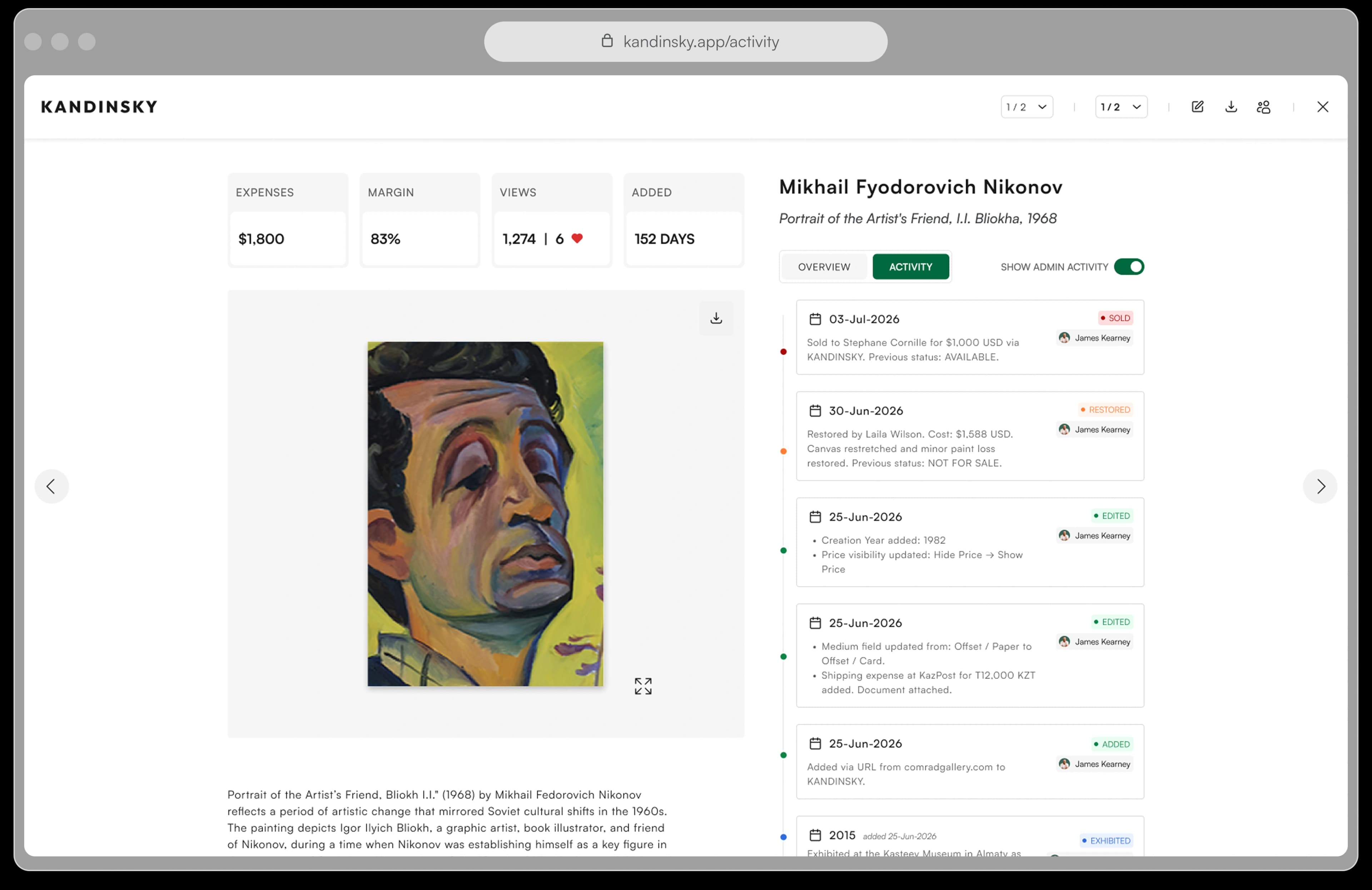Open the share users icon
Viewport: 1372px width, 890px height.
1263,107
